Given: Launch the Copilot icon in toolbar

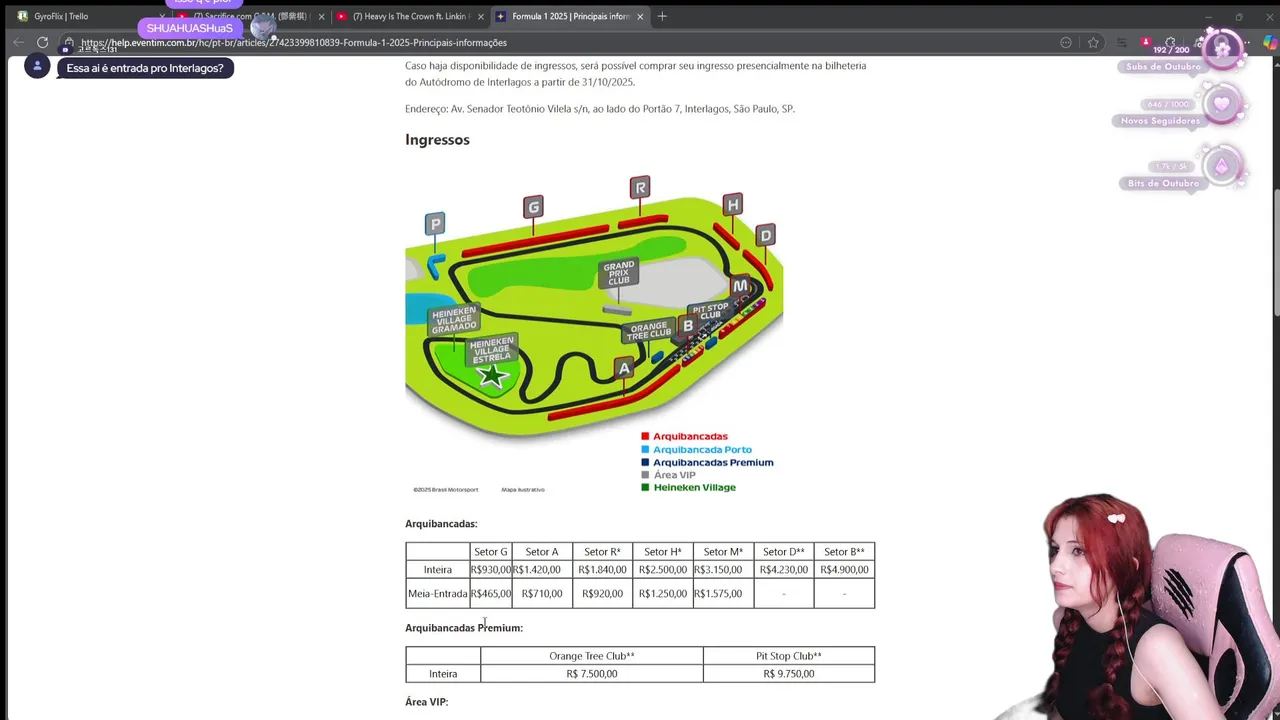Looking at the screenshot, I should 1270,42.
